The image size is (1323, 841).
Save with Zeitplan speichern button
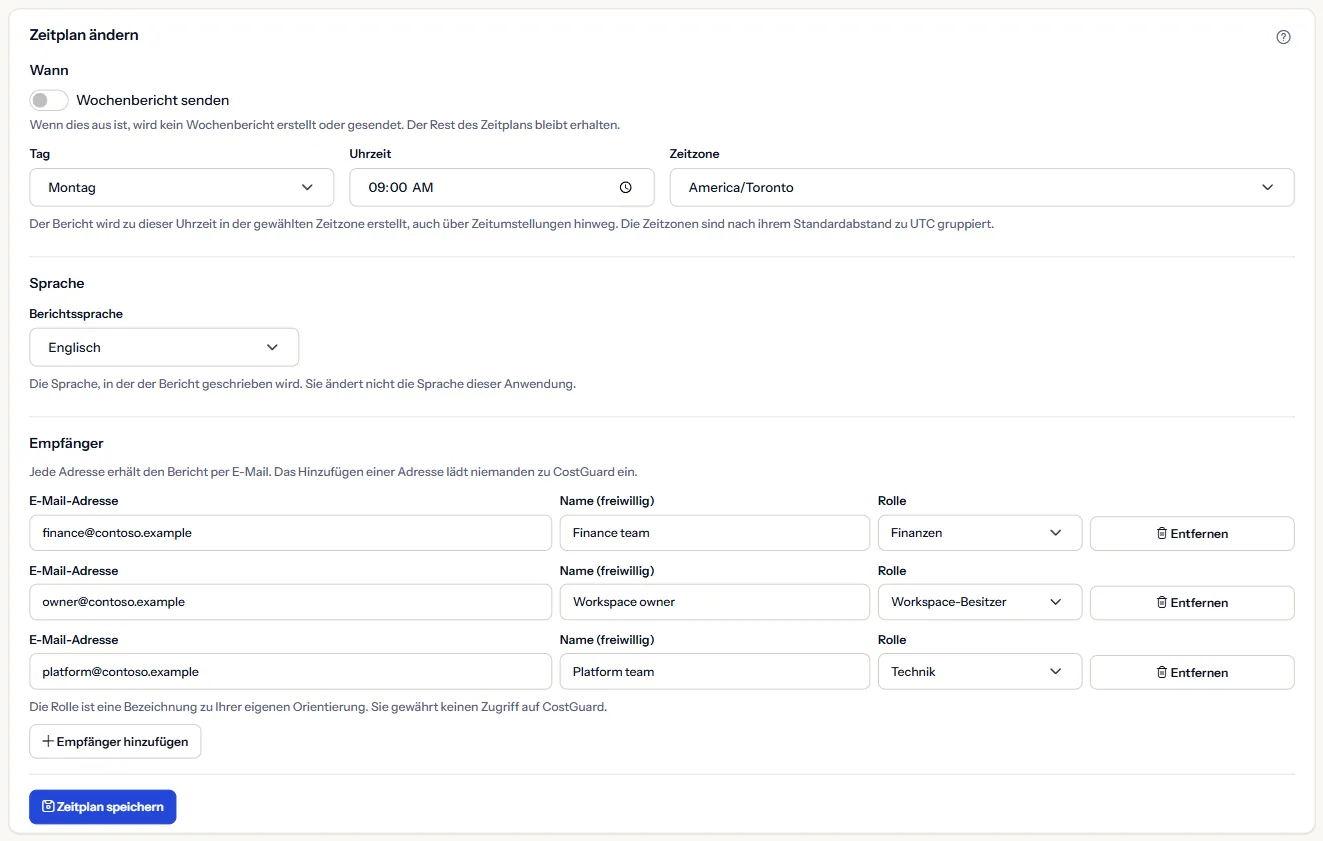pyautogui.click(x=103, y=807)
